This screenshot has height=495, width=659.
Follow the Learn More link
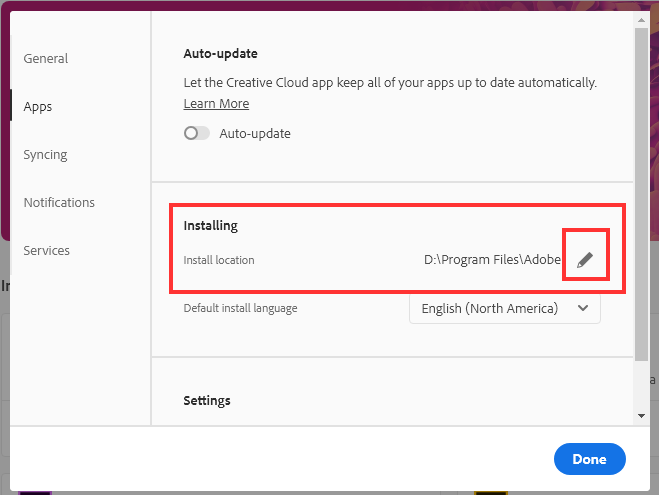coord(216,104)
